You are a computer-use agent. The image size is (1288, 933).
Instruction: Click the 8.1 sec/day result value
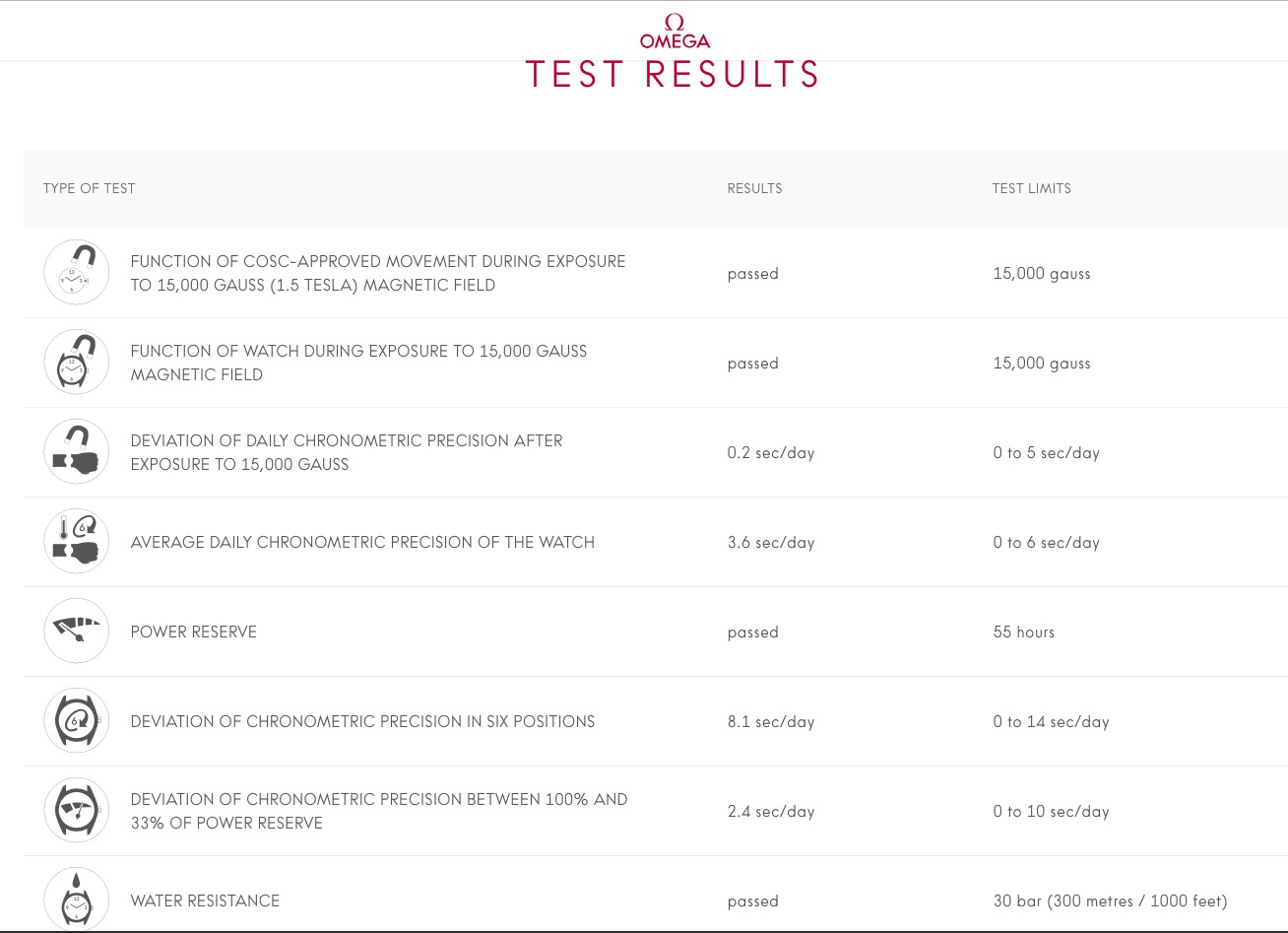[771, 722]
